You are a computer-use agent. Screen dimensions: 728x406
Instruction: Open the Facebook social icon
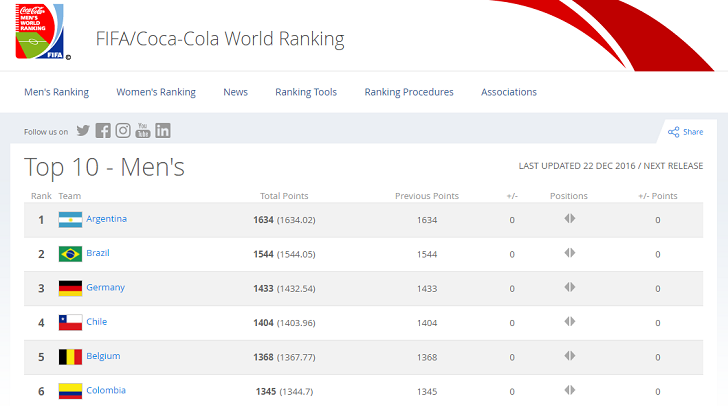click(x=103, y=131)
